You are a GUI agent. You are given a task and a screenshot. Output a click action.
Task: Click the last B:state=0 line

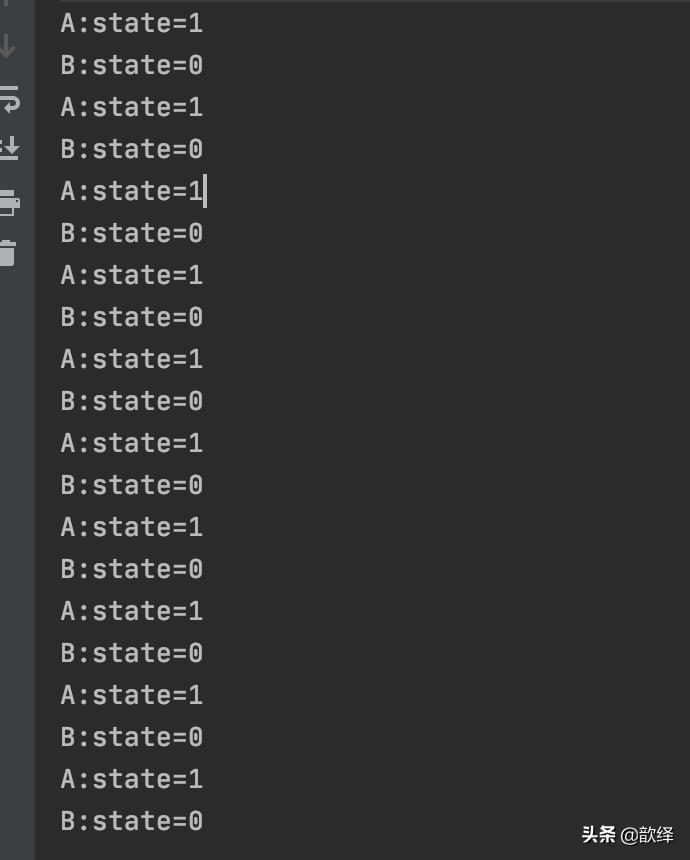pos(130,820)
